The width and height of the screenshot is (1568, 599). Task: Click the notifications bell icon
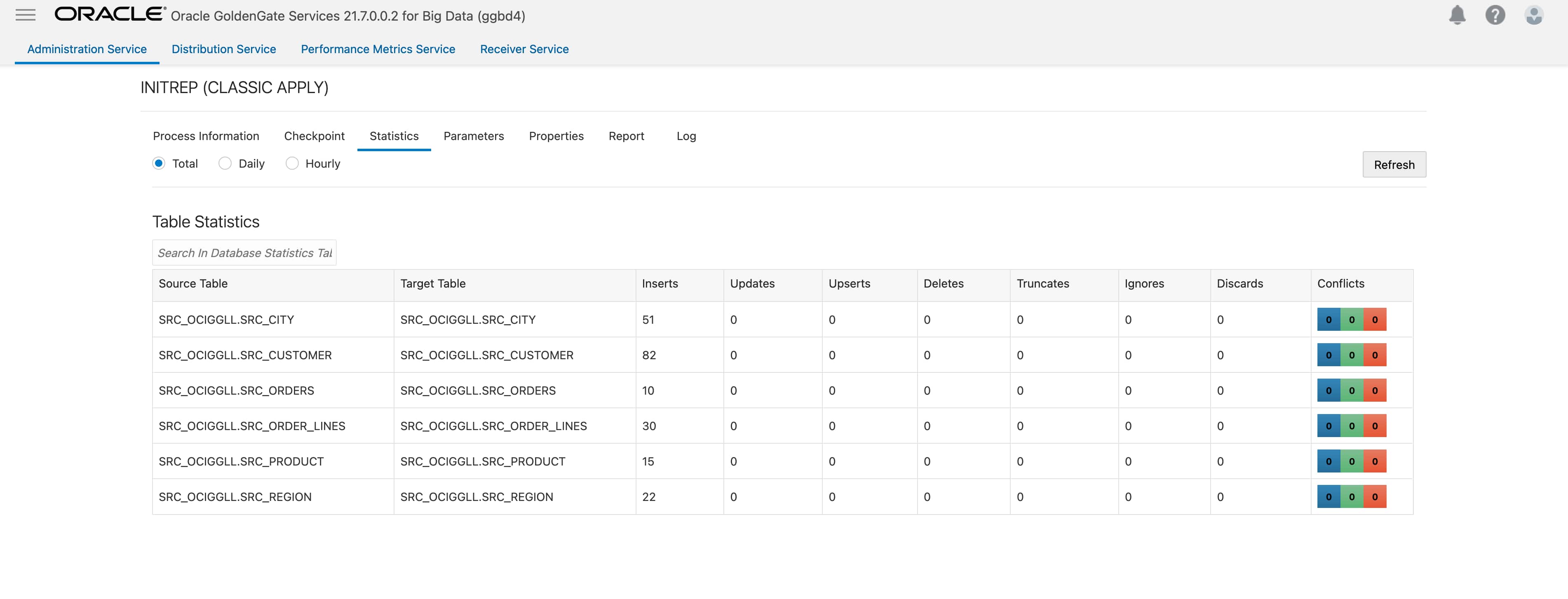[x=1457, y=15]
